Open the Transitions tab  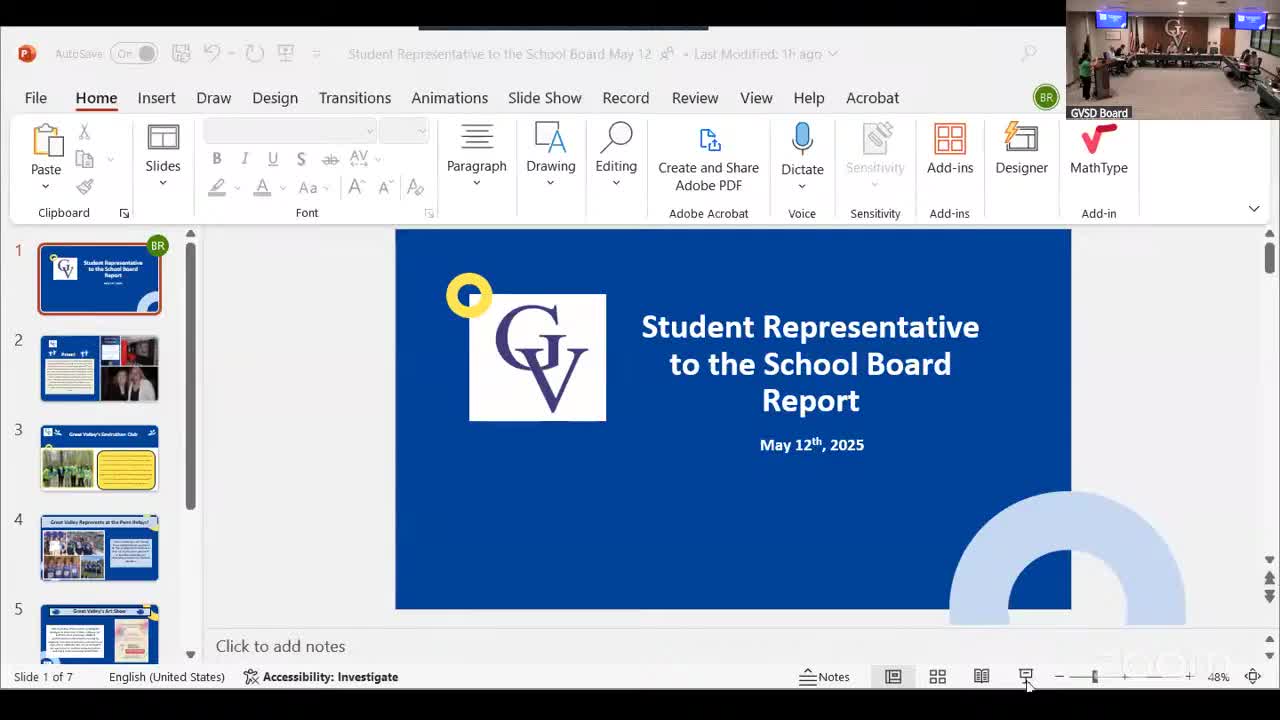[354, 98]
